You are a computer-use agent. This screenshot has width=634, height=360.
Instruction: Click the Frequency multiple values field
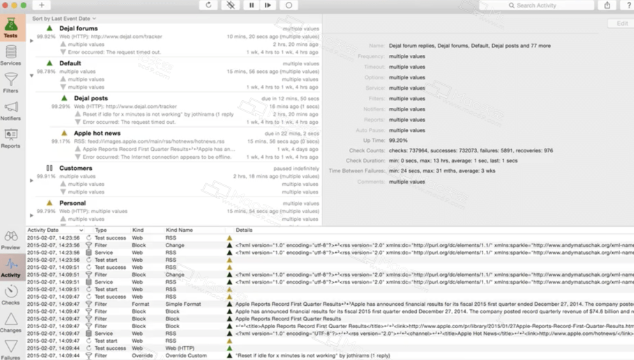pos(407,56)
